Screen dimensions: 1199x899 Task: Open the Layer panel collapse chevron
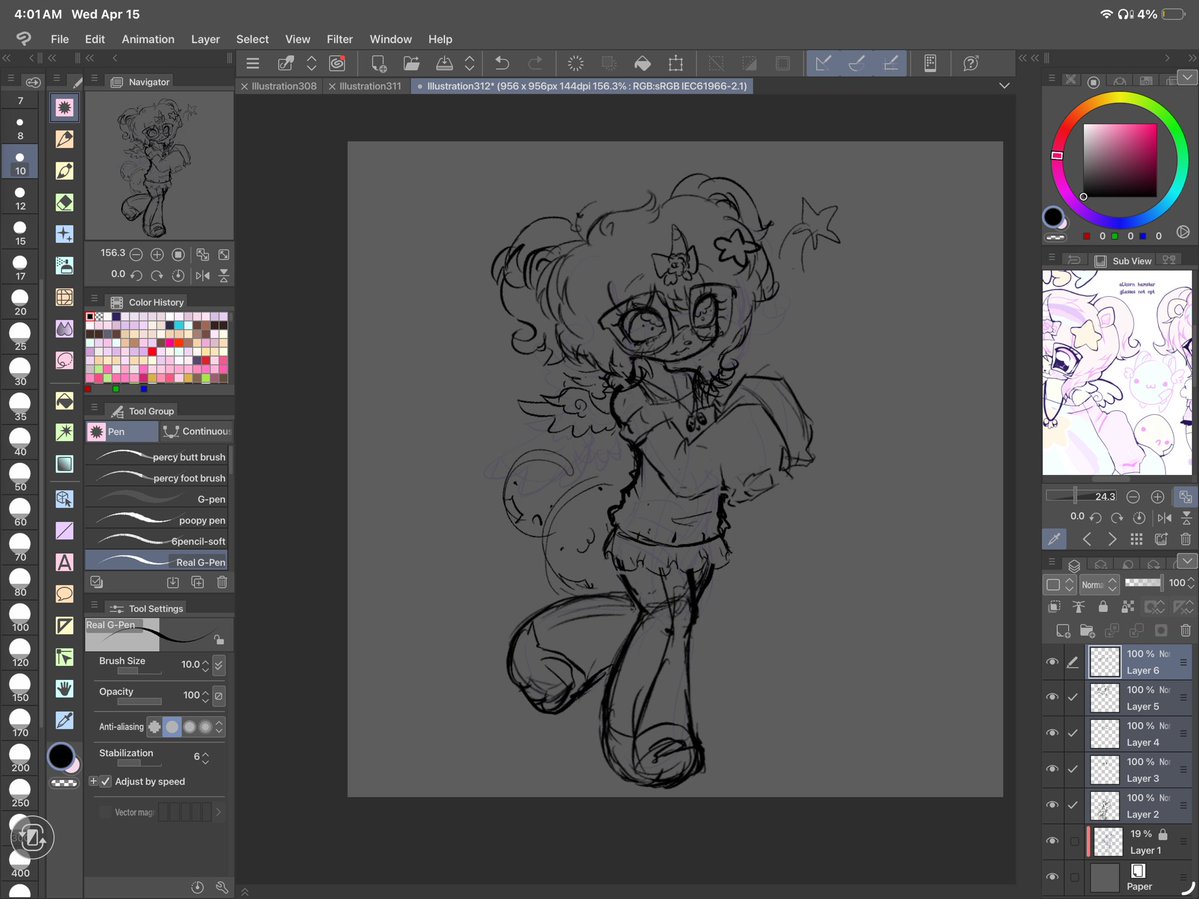1187,562
